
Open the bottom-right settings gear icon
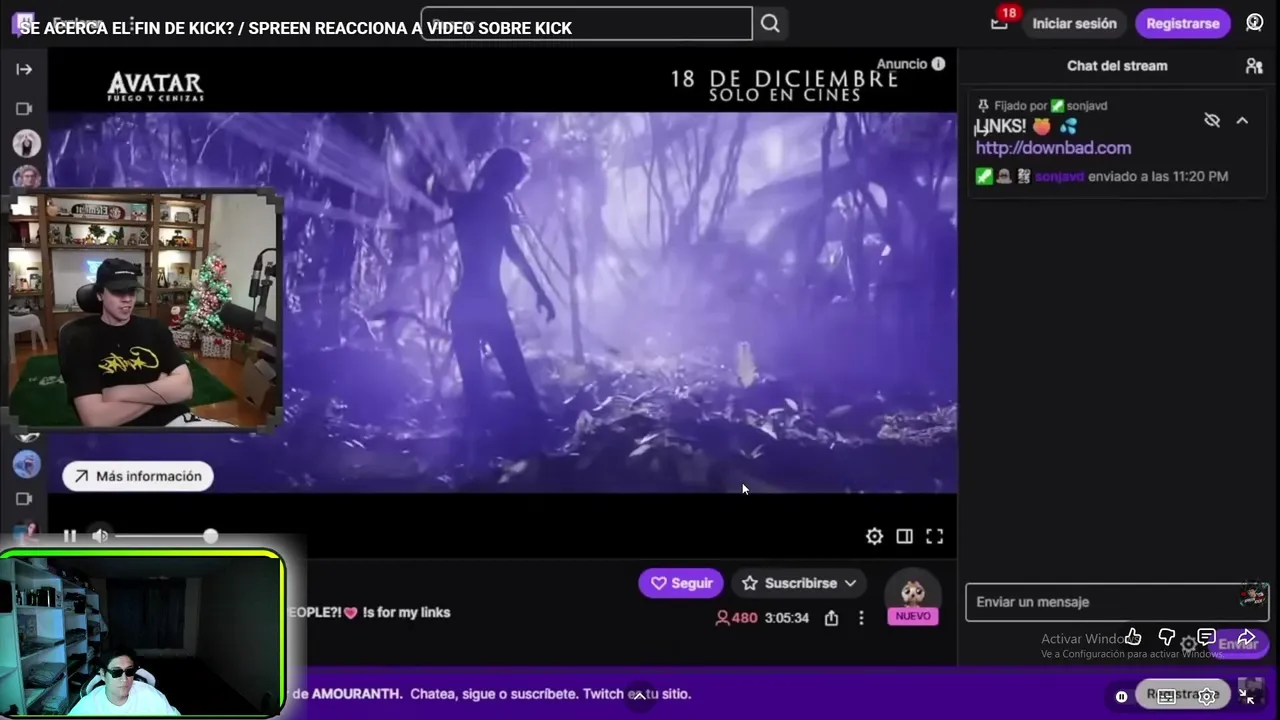click(x=1208, y=696)
